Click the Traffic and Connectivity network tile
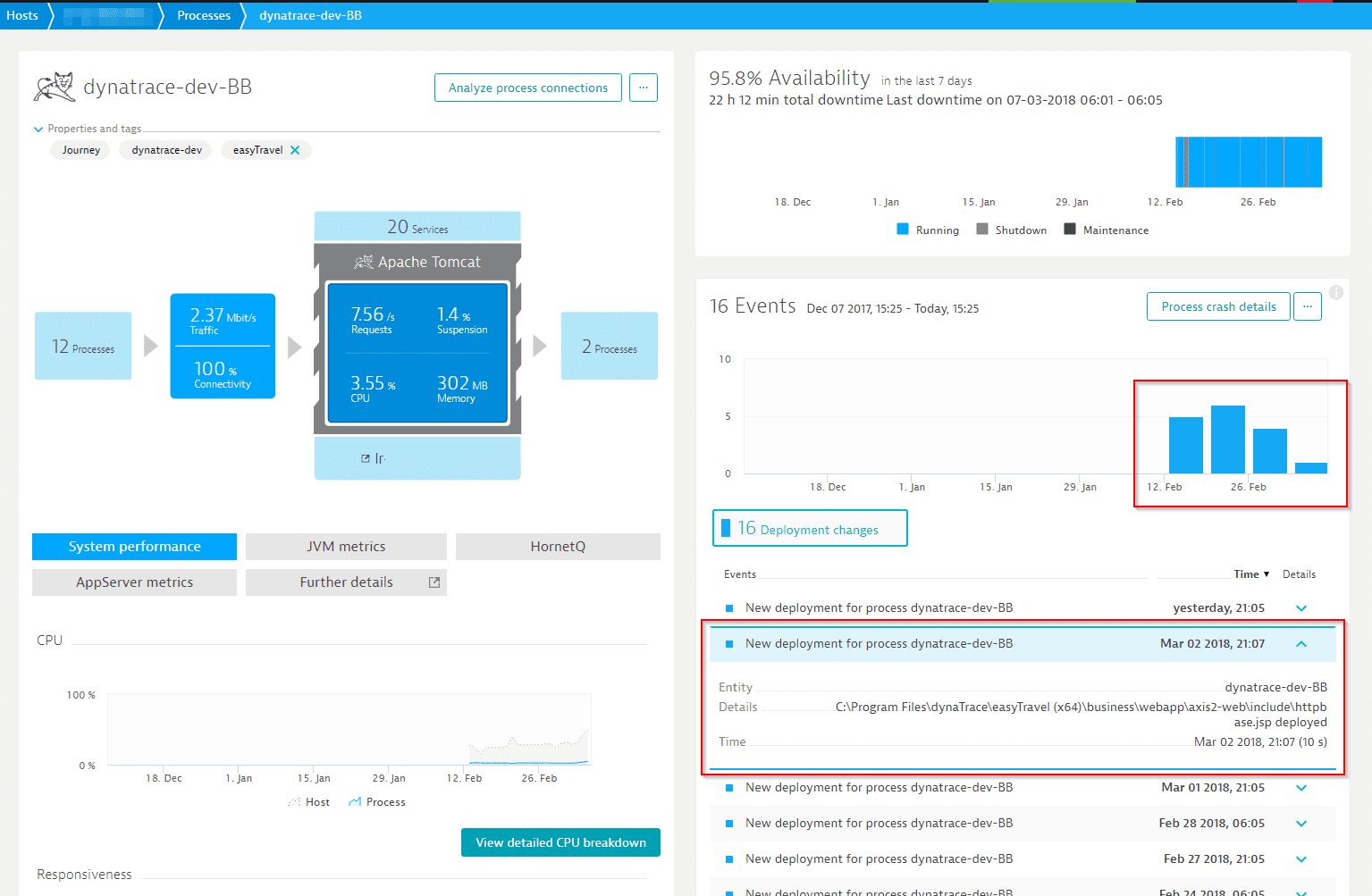1372x896 pixels. pos(223,346)
